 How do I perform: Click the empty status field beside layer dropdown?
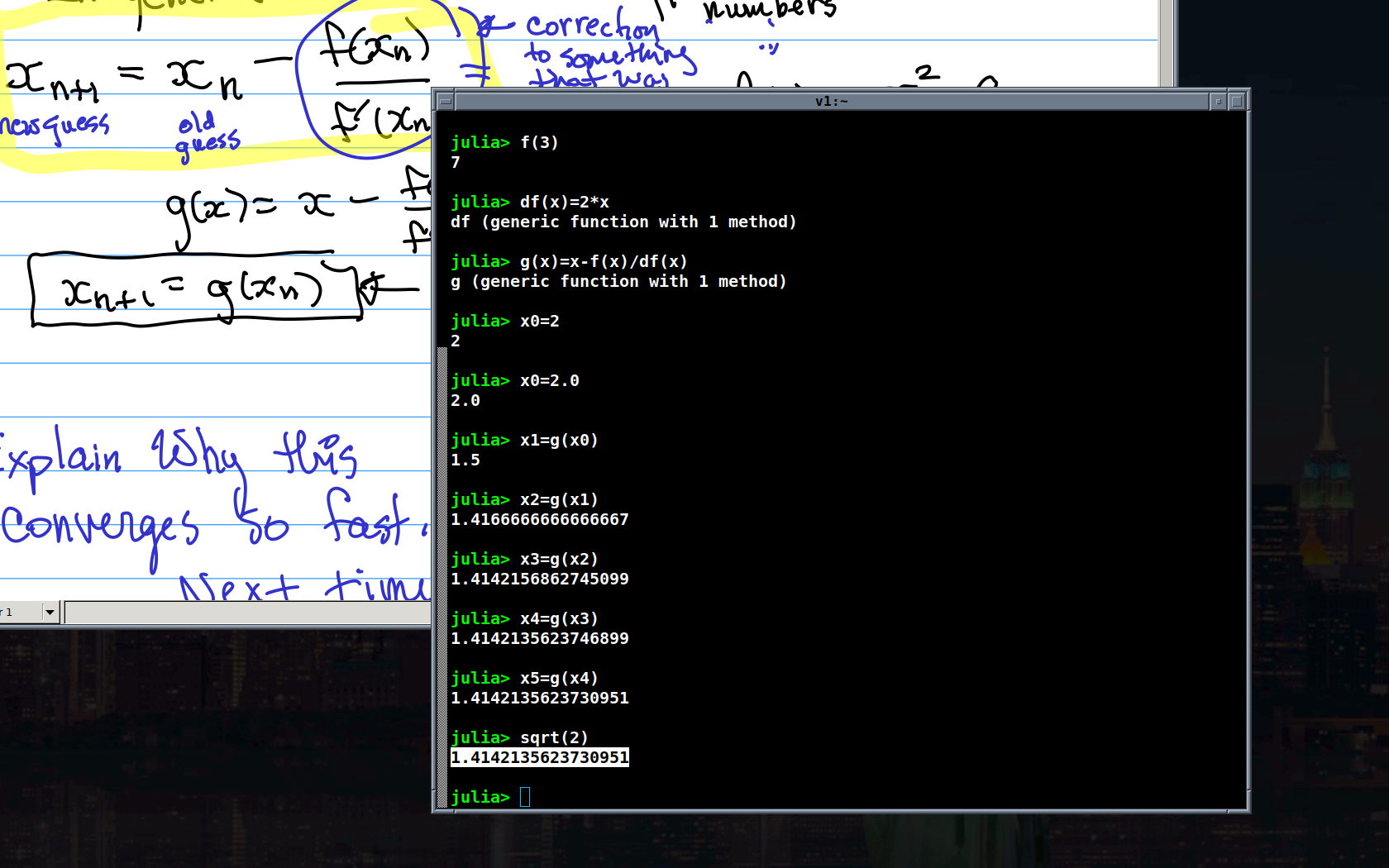tap(248, 613)
